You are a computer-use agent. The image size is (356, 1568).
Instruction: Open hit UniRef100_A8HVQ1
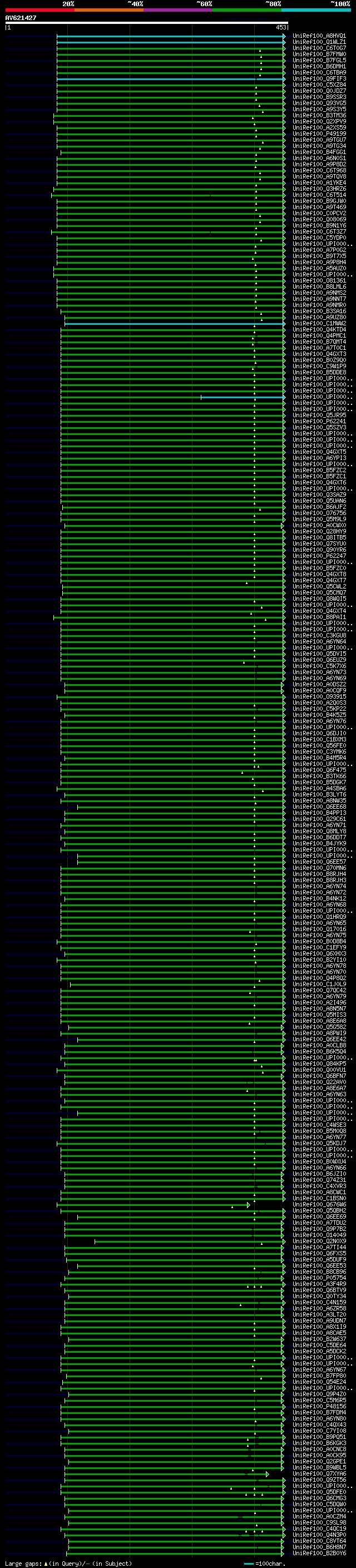point(319,36)
